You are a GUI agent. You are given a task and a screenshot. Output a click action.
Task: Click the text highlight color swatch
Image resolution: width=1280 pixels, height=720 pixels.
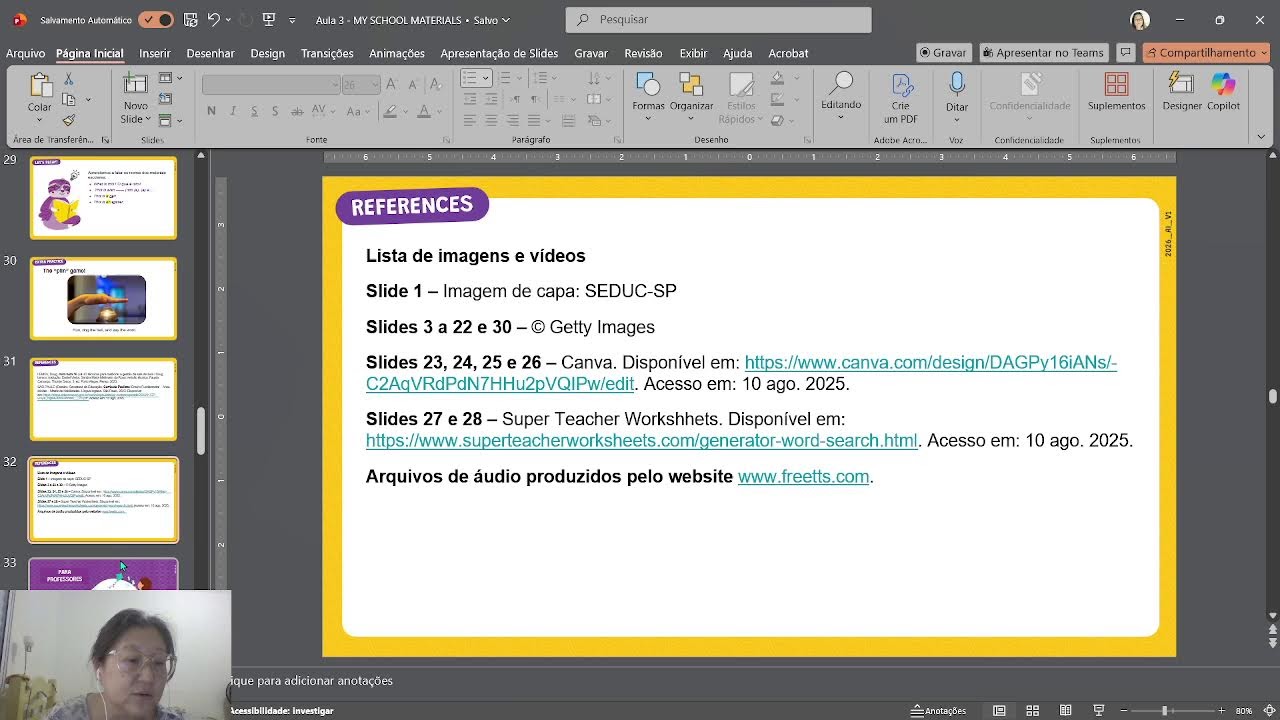pos(390,111)
